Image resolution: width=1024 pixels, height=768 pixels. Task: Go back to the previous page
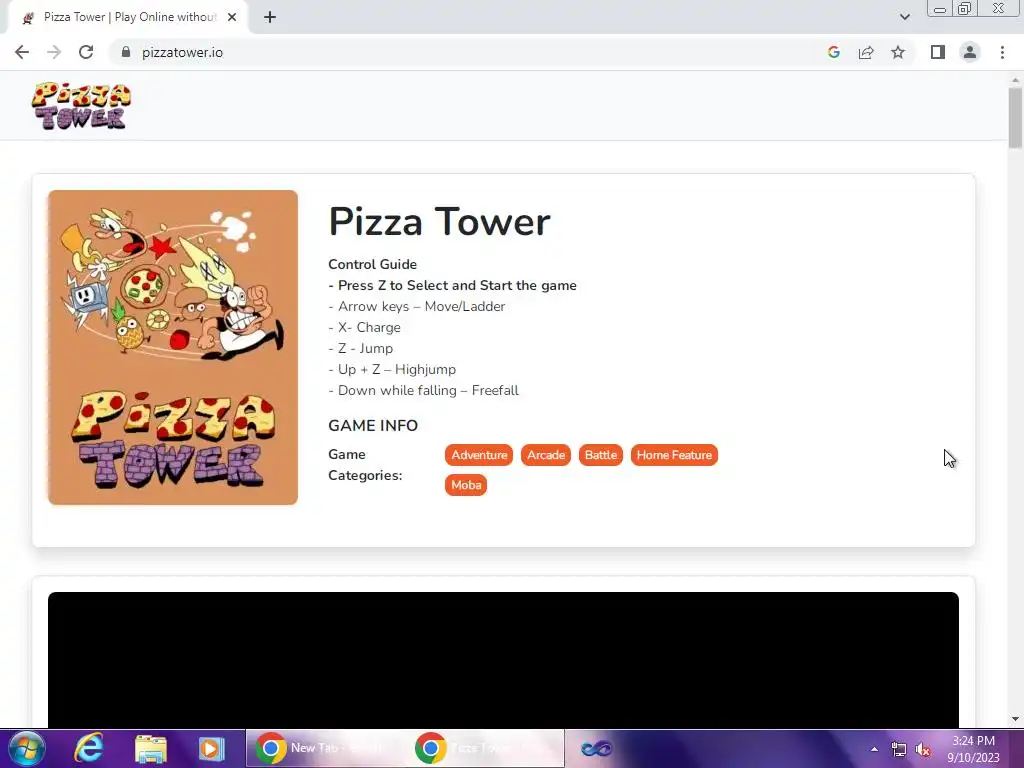[22, 52]
